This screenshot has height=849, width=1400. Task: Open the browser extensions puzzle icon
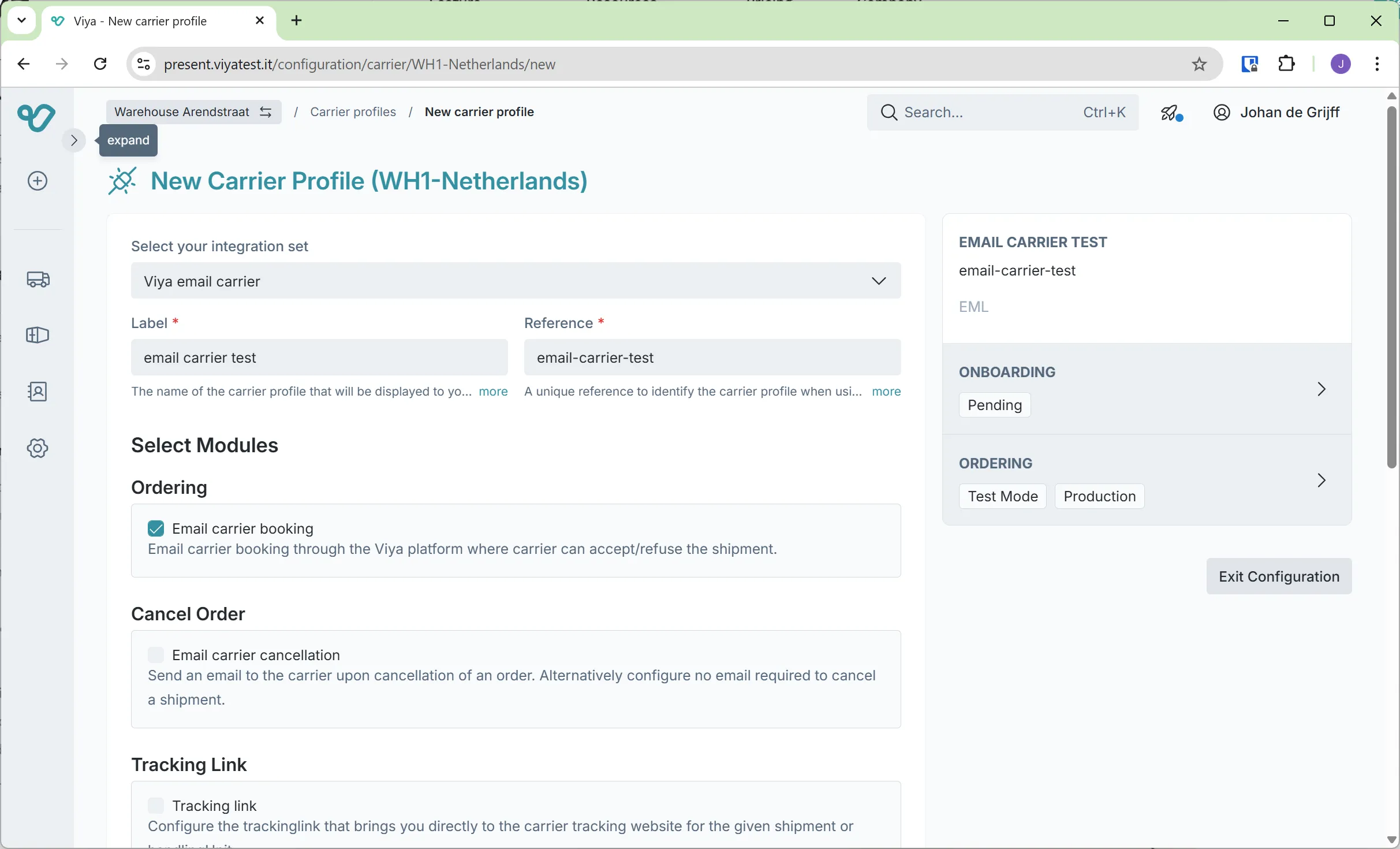pos(1287,64)
